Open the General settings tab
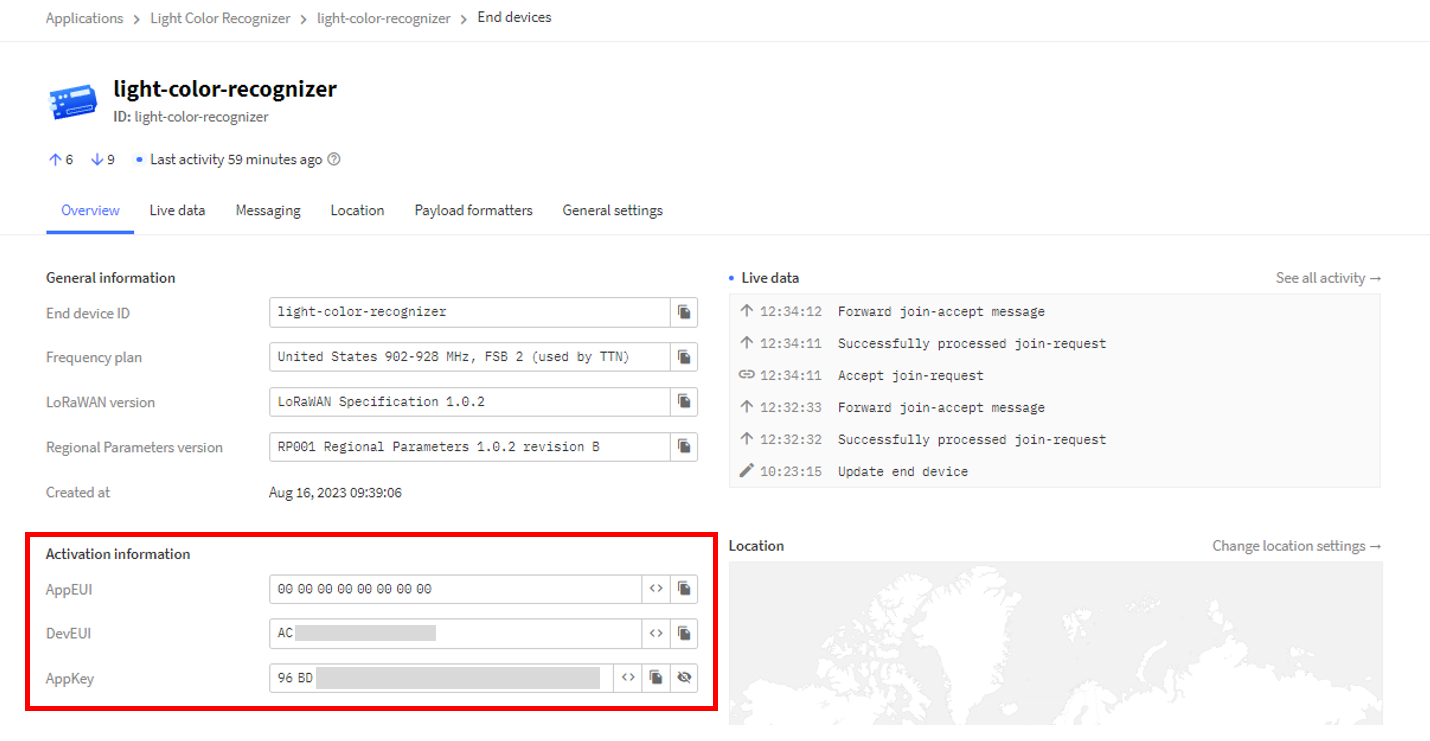This screenshot has height=741, width=1430. 612,210
